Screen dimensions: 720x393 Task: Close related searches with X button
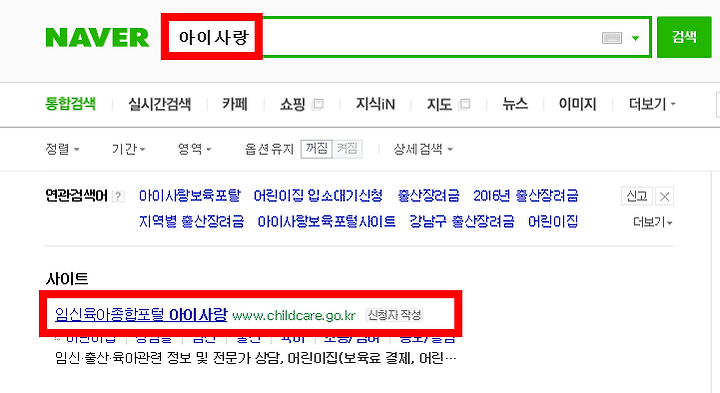[x=664, y=196]
